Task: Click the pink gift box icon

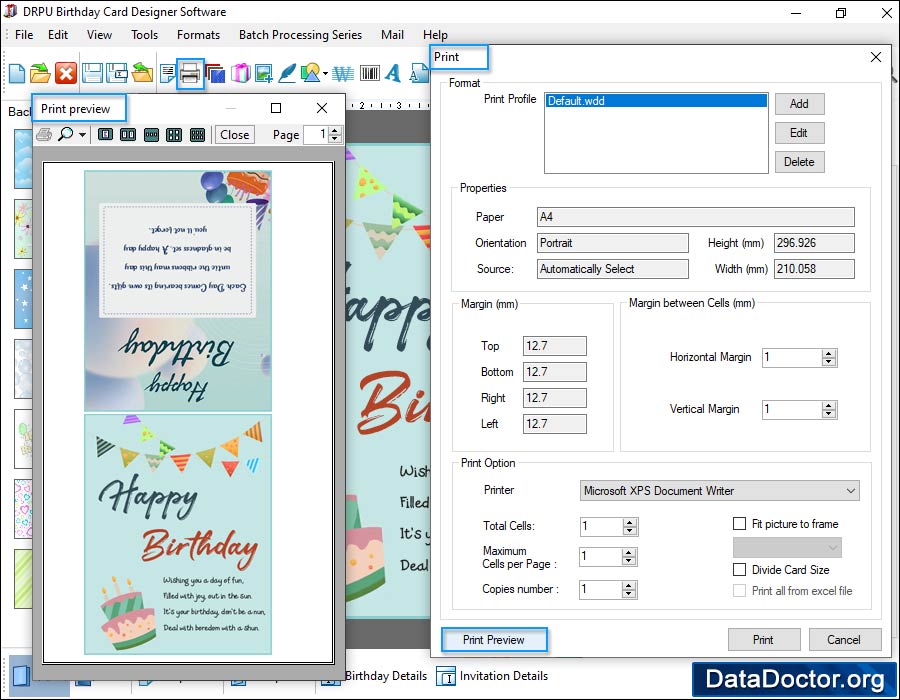Action: point(240,73)
